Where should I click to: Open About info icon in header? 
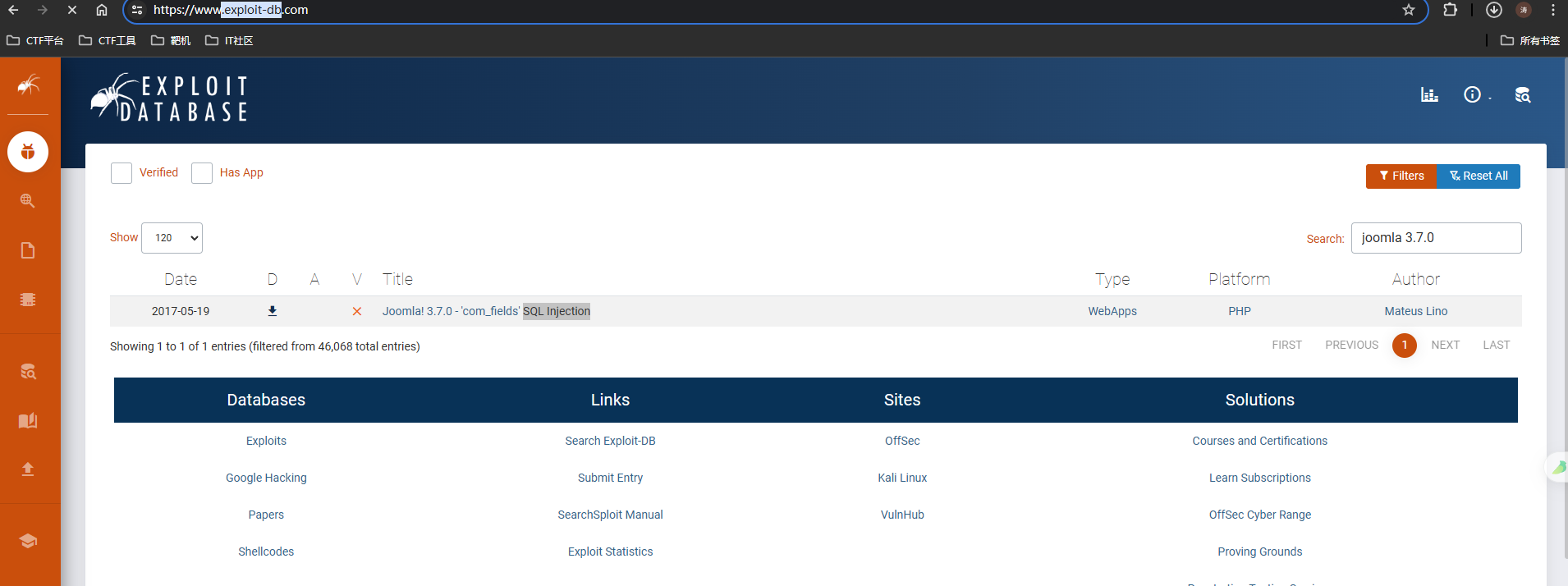tap(1473, 94)
